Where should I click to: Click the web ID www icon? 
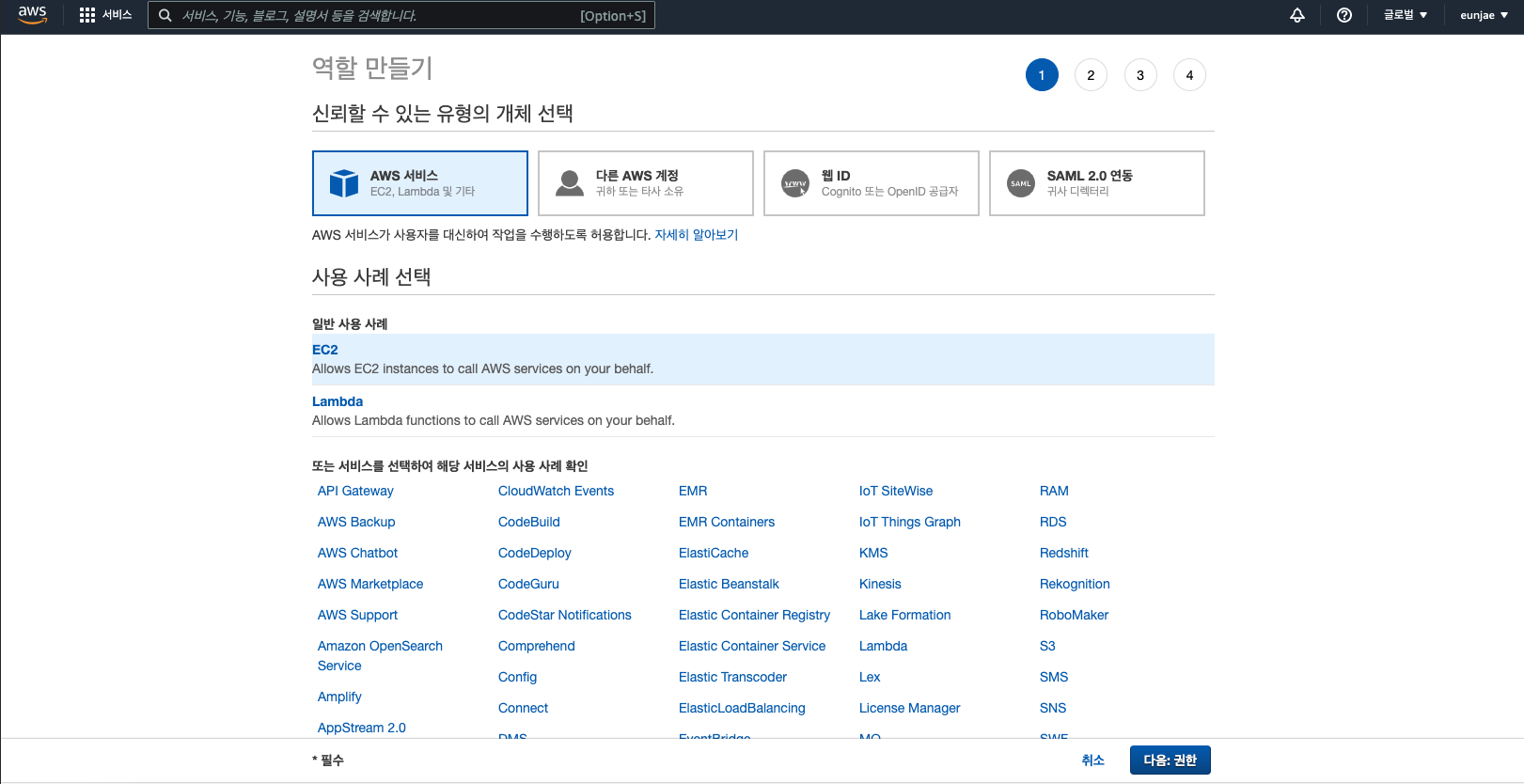[795, 183]
